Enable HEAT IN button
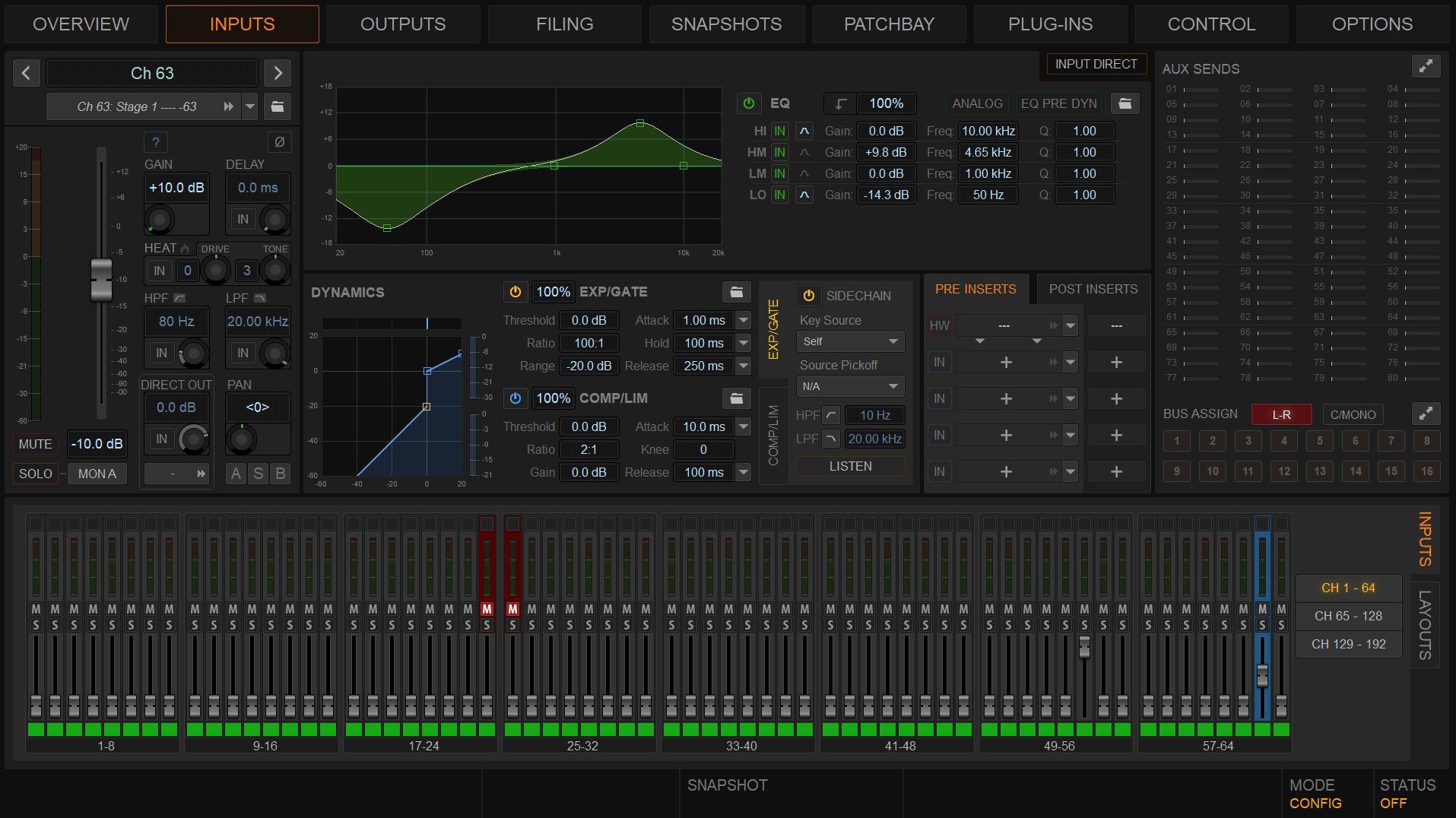1456x818 pixels. click(159, 271)
